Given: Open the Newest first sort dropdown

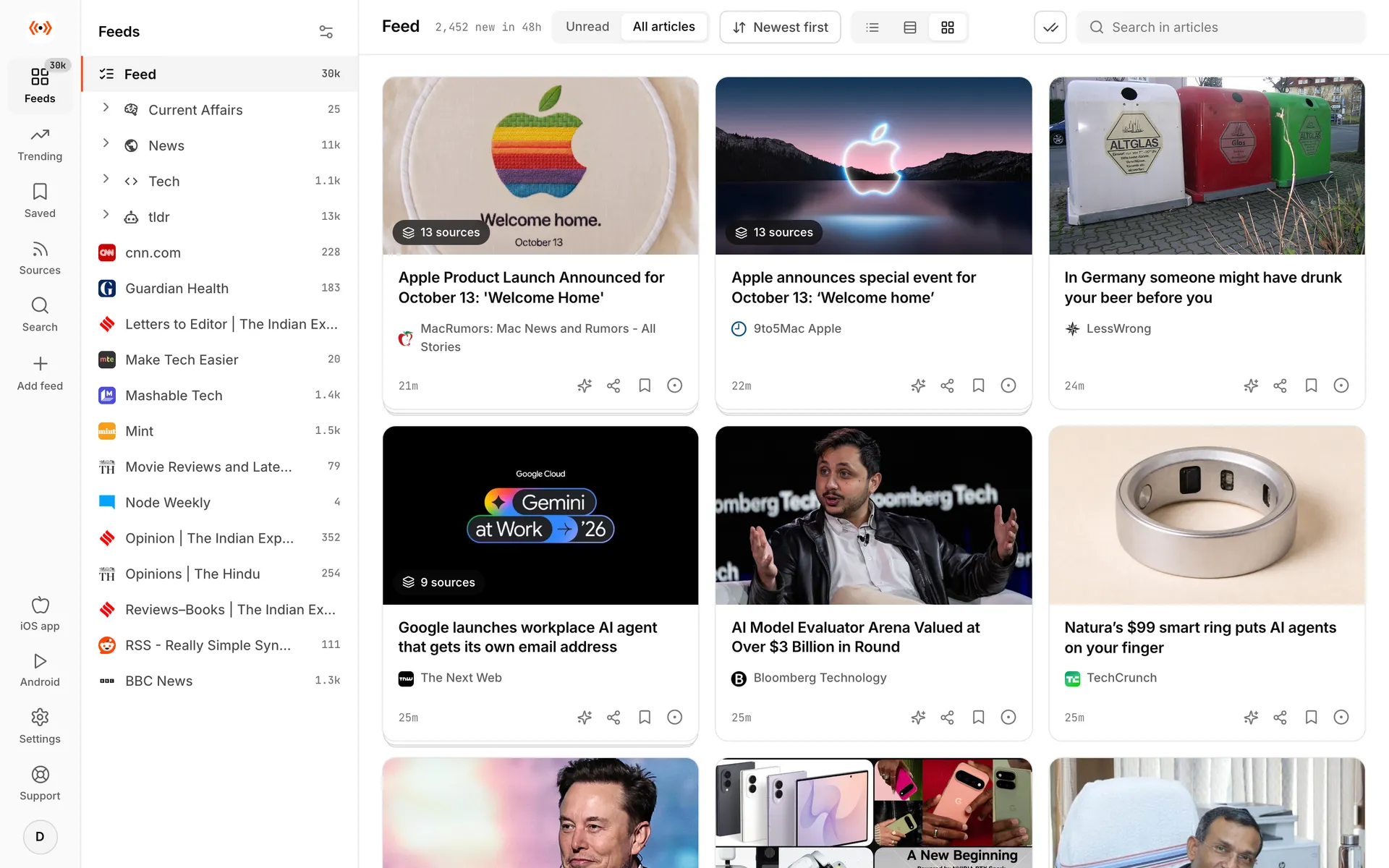Looking at the screenshot, I should coord(780,27).
